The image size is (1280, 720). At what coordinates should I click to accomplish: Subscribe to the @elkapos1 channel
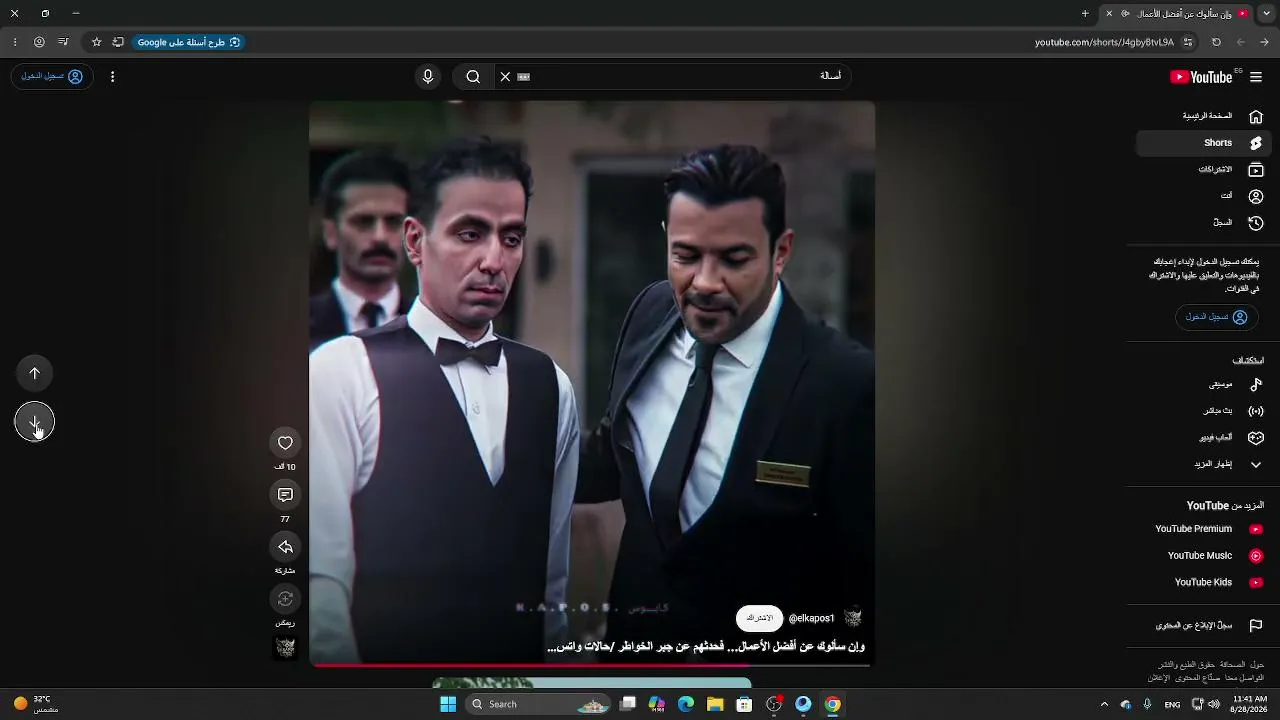pyautogui.click(x=760, y=618)
